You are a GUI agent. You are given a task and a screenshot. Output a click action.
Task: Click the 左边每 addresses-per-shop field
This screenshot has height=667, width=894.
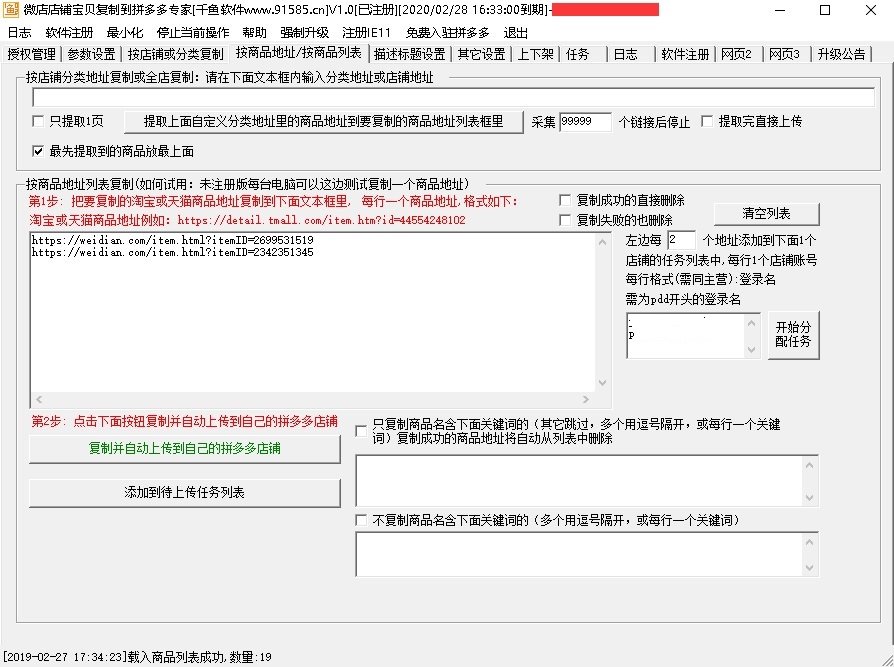681,240
